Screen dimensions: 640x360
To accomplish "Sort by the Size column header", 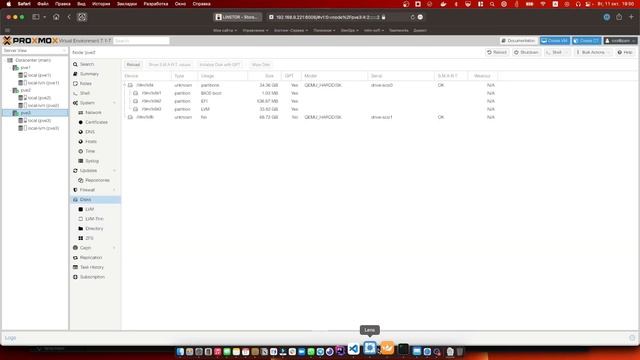I will (264, 76).
